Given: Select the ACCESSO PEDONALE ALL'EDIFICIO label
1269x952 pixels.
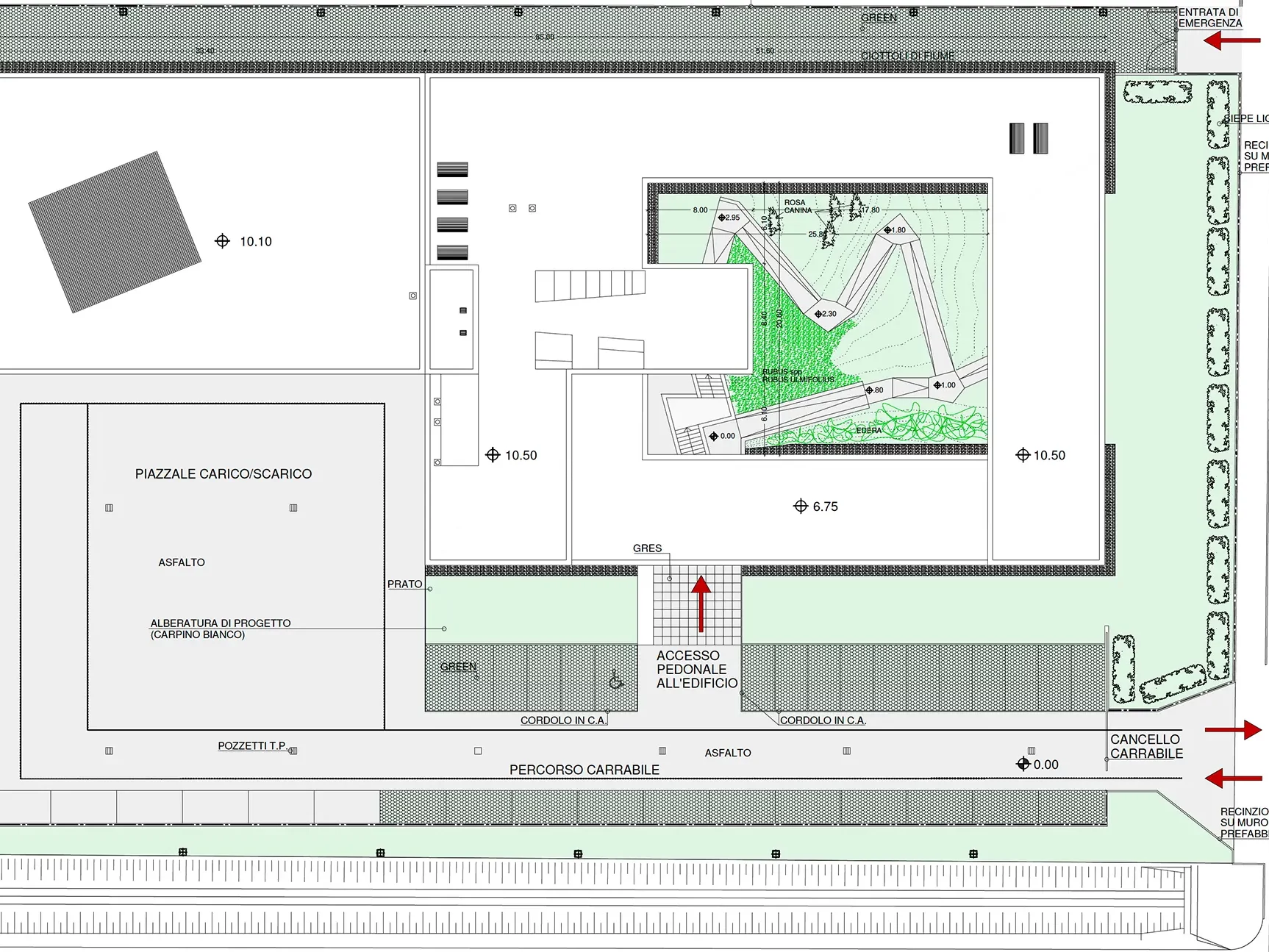Looking at the screenshot, I should tap(696, 669).
